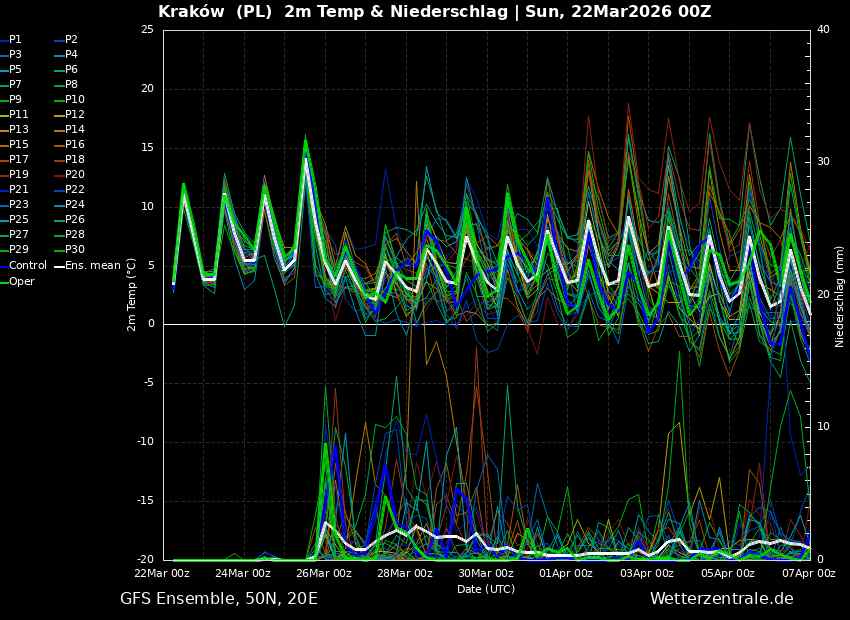The height and width of the screenshot is (620, 850).
Task: Pick the P8 member in legend
Action: click(x=66, y=85)
